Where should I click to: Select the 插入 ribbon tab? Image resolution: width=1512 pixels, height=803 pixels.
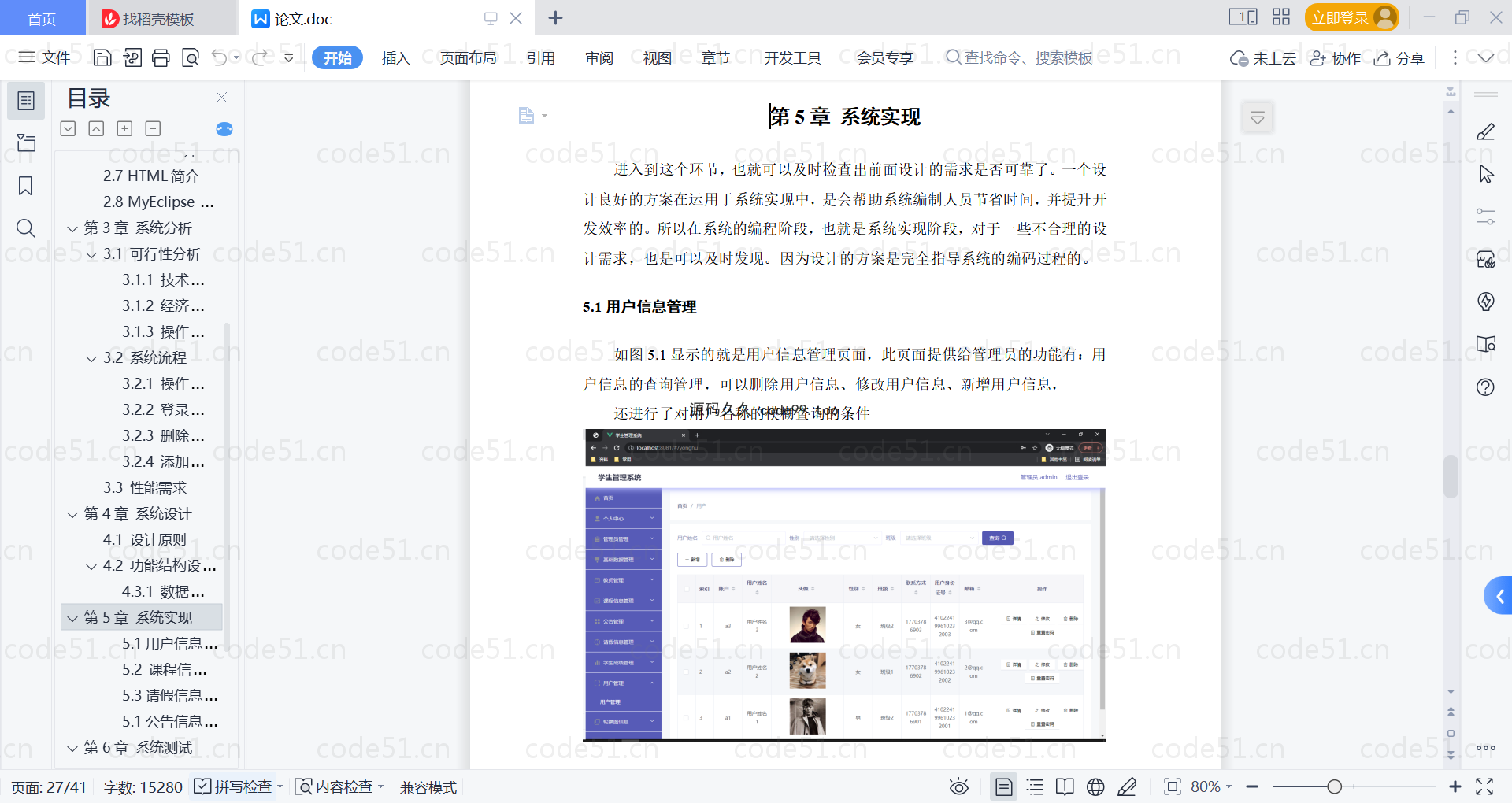pyautogui.click(x=395, y=57)
